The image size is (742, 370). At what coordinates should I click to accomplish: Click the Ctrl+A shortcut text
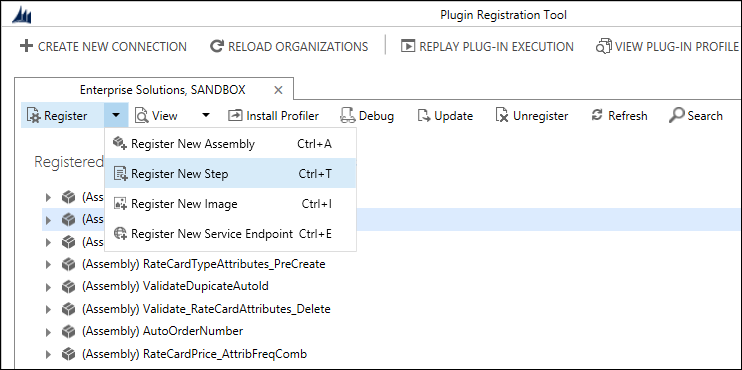pos(315,144)
